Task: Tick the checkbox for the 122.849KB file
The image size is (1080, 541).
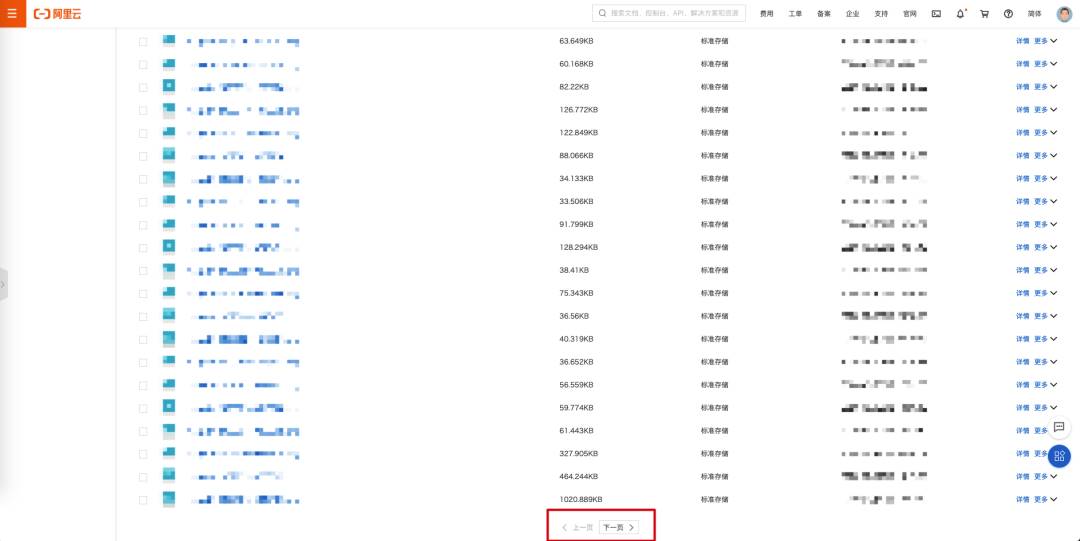Action: point(143,134)
